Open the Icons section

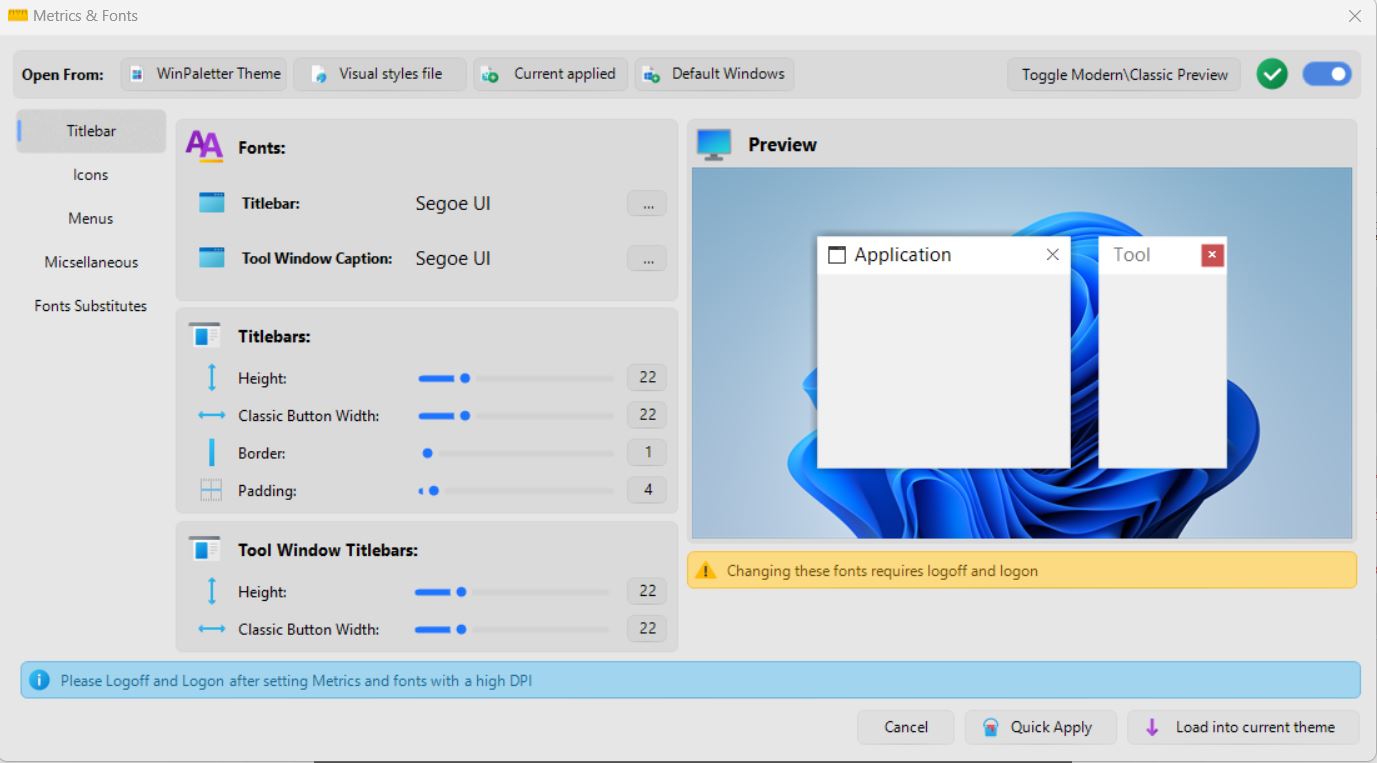tap(91, 175)
